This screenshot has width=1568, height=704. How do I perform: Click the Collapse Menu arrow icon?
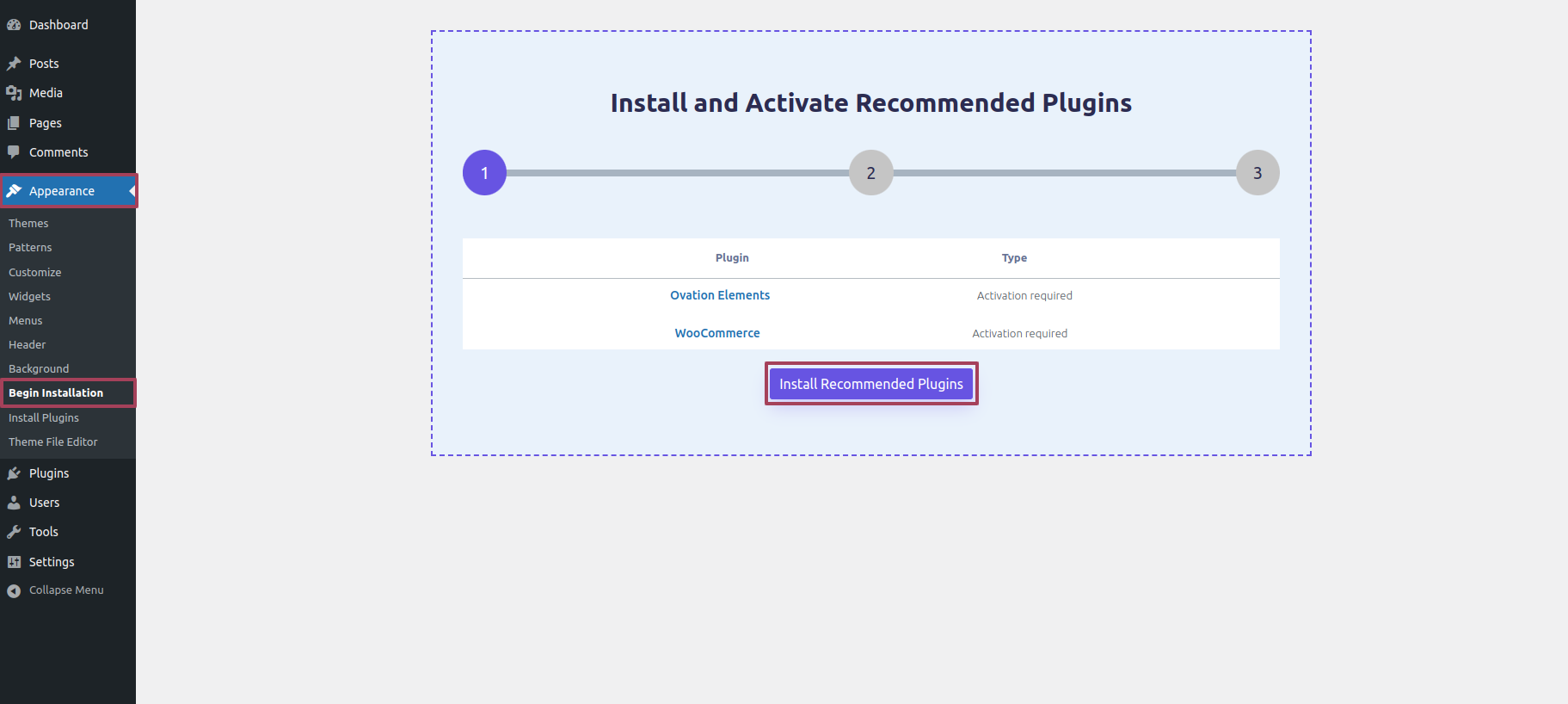[14, 590]
